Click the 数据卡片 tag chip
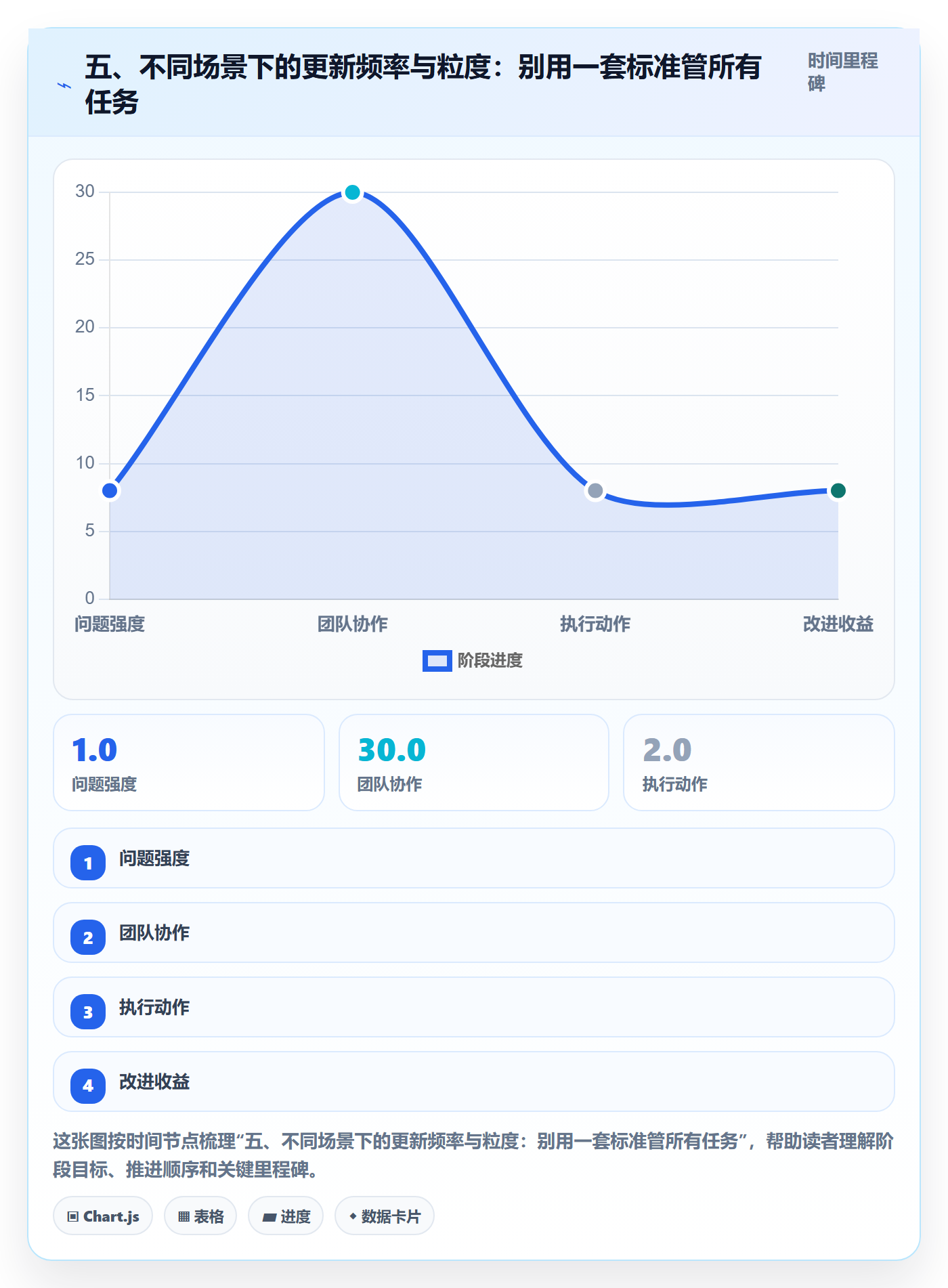The height and width of the screenshot is (1288, 948). (385, 1216)
